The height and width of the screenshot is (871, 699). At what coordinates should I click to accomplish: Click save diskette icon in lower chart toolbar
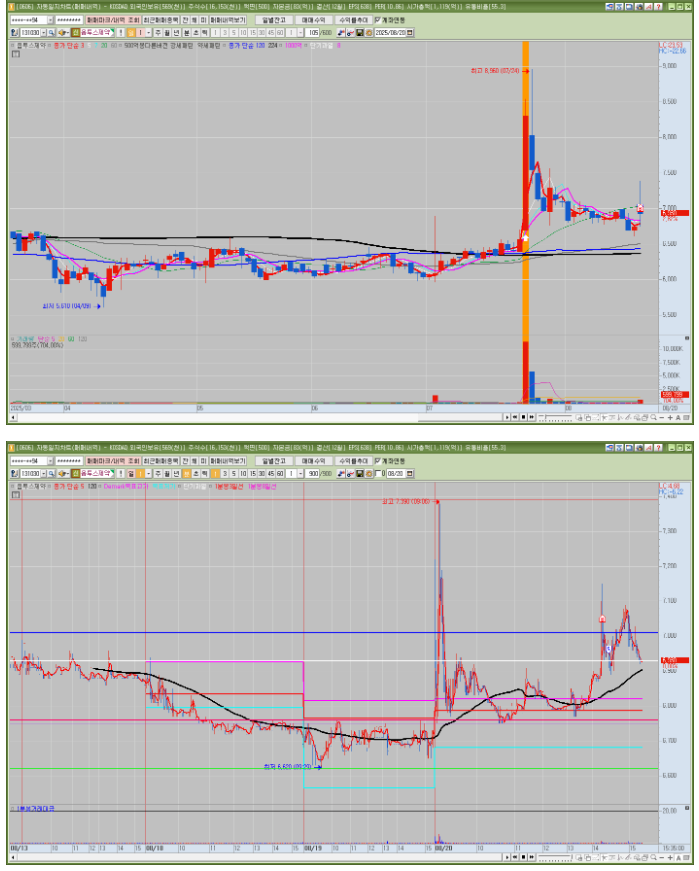point(359,474)
